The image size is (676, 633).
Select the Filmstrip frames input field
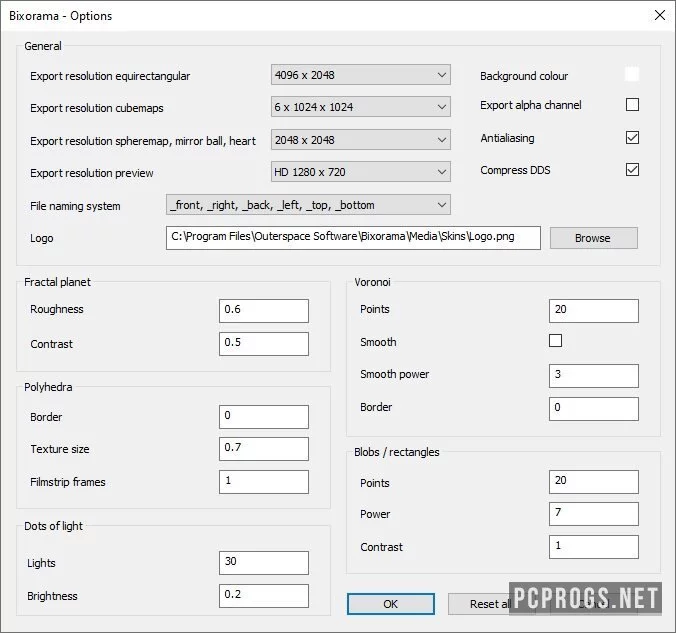click(x=264, y=482)
